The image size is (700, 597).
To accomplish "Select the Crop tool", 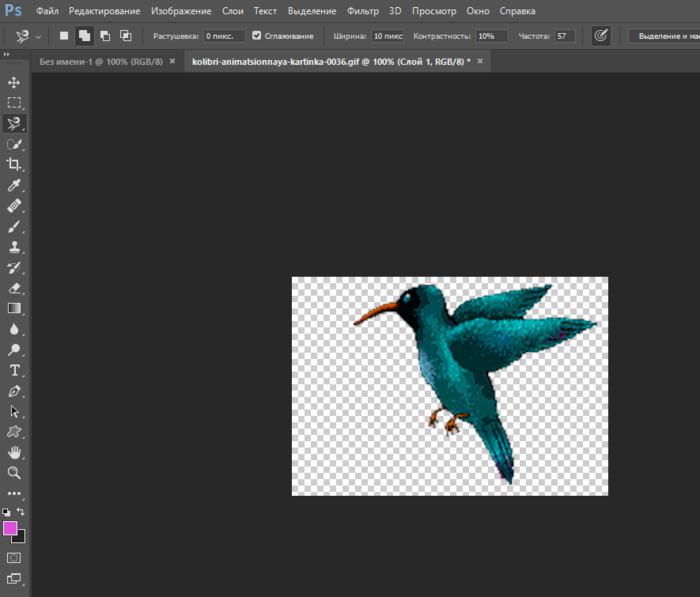I will (x=14, y=165).
